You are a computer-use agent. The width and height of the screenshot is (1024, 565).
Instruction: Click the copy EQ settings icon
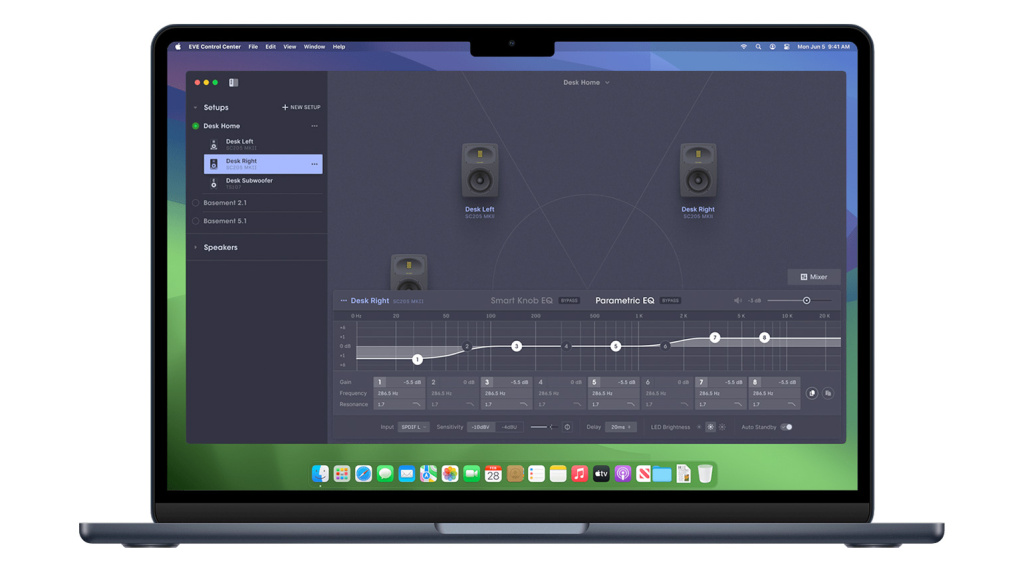tap(812, 393)
